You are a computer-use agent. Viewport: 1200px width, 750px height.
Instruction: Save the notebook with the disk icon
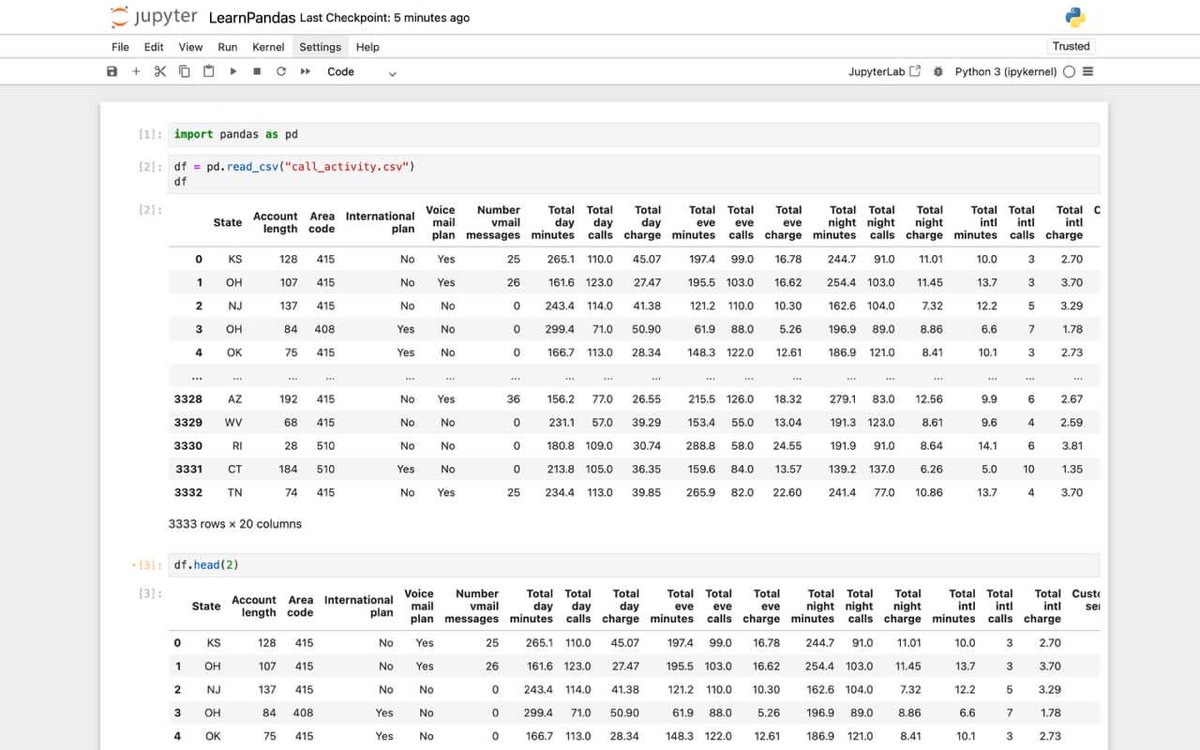(112, 72)
